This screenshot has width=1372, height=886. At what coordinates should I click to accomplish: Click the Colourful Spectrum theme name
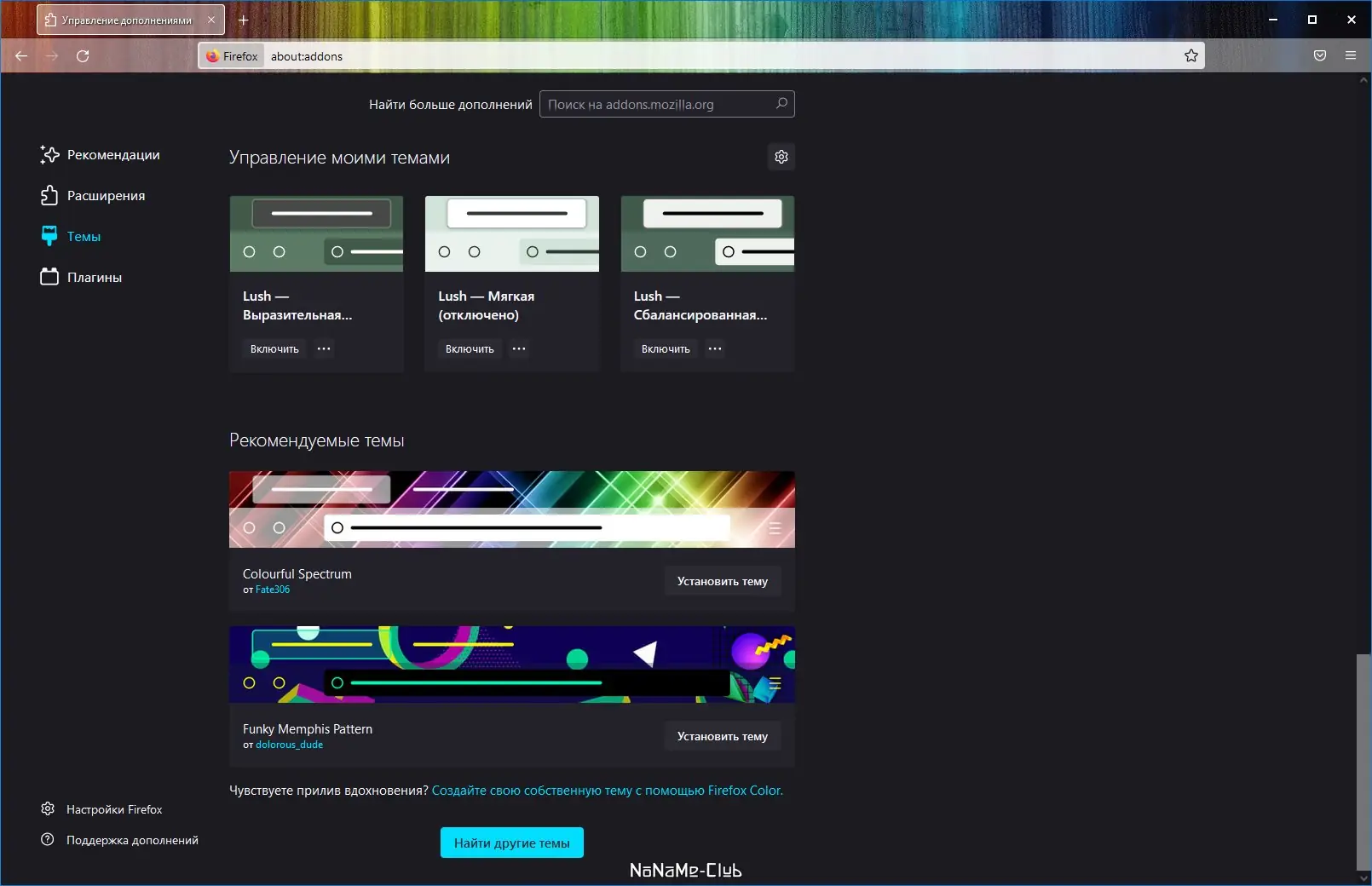297,574
